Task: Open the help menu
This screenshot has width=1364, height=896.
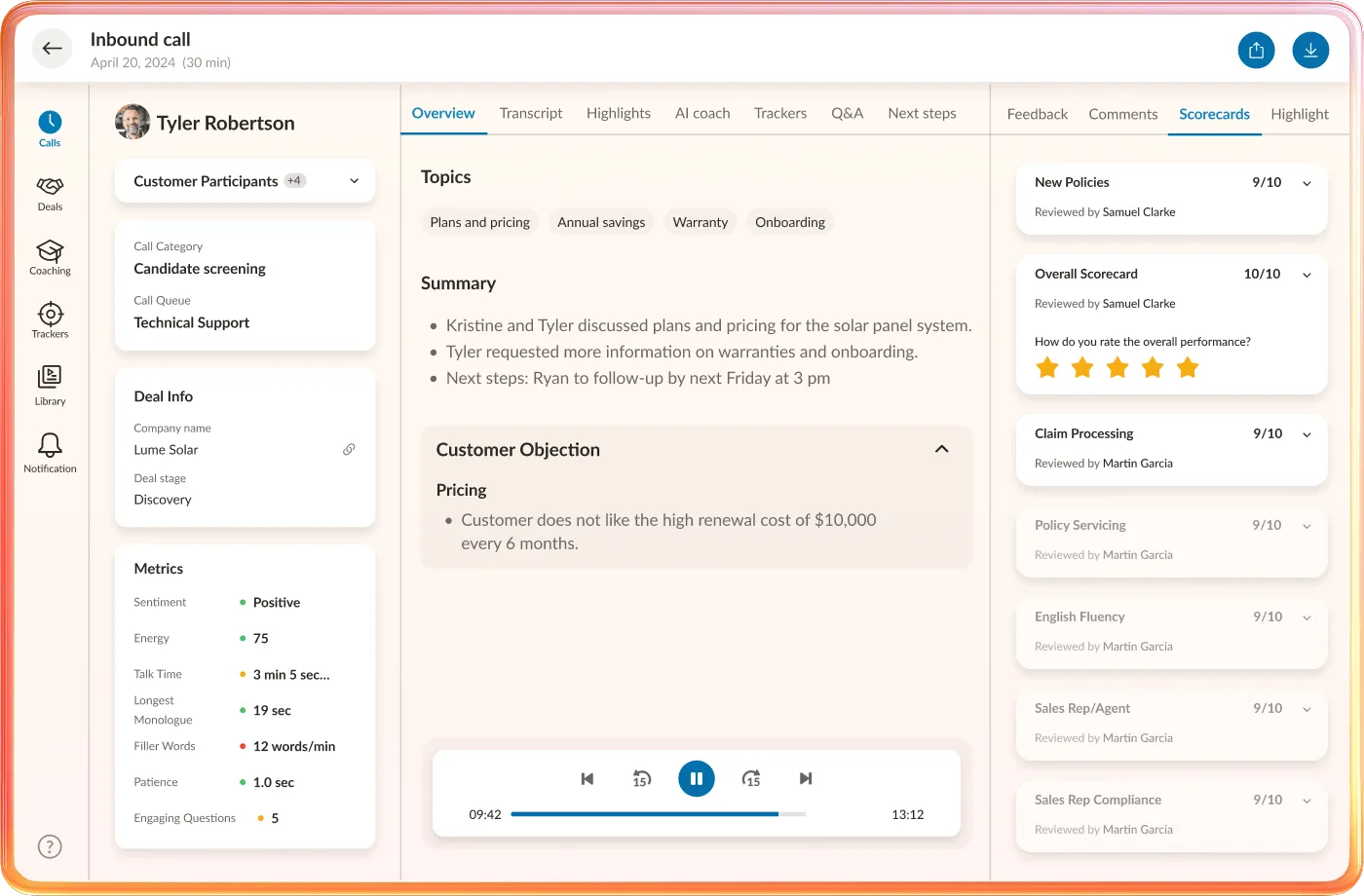Action: pos(49,846)
